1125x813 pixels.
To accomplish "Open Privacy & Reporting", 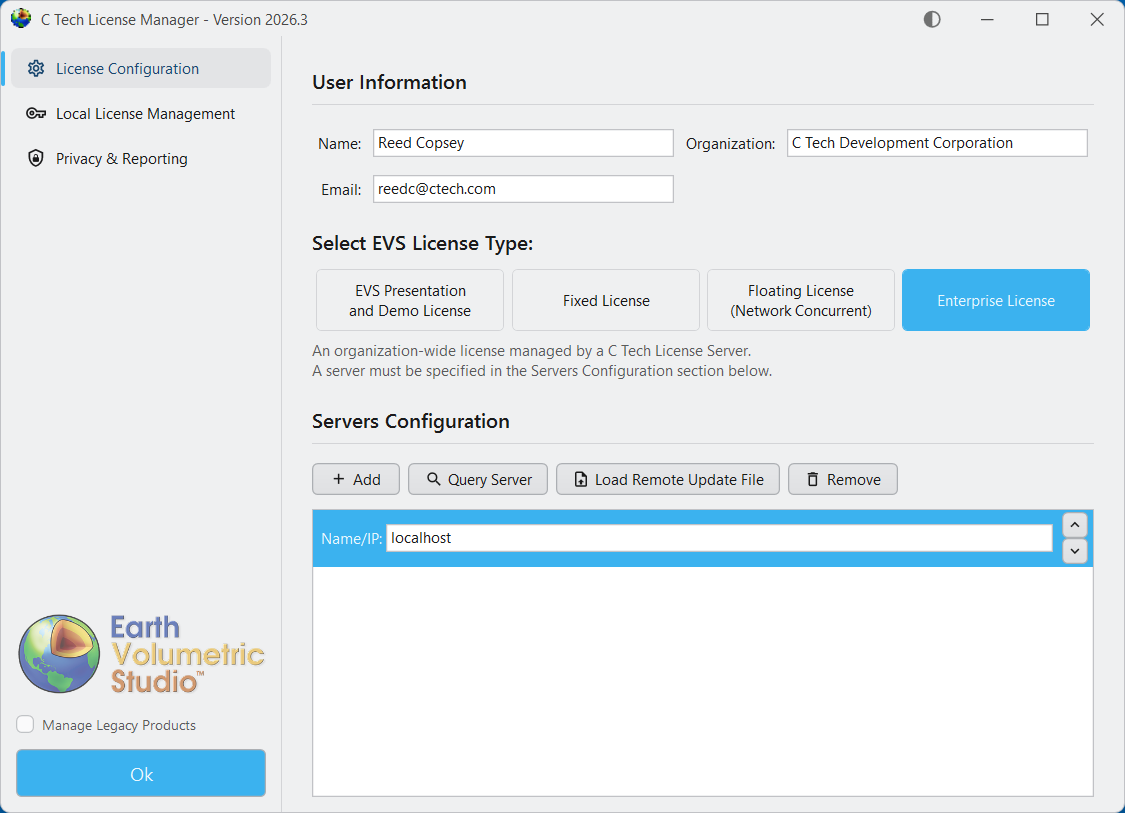I will [x=122, y=158].
